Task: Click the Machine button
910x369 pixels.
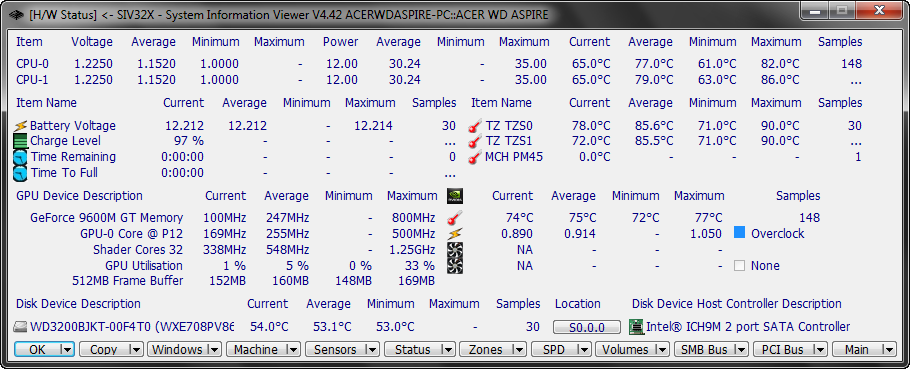Action: click(x=263, y=349)
